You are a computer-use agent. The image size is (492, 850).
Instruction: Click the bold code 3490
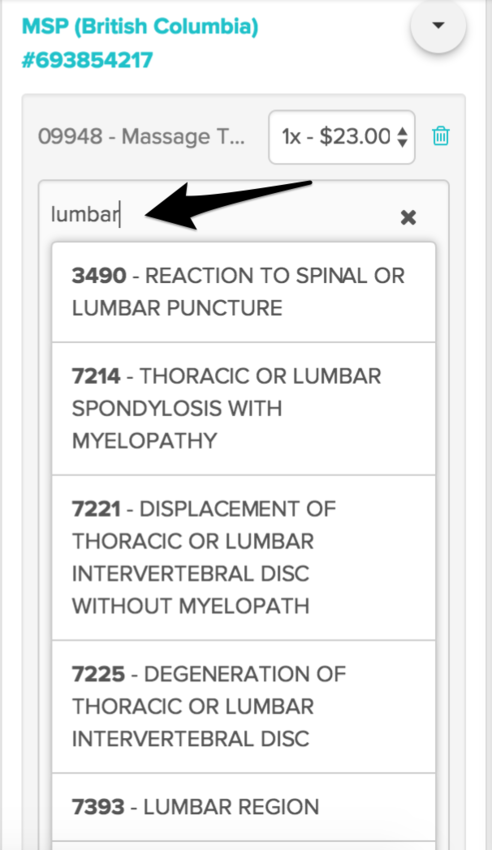point(99,276)
